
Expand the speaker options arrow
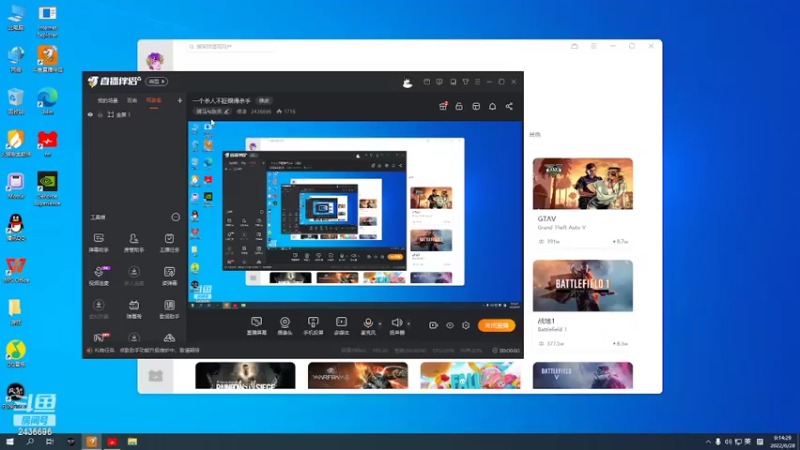click(x=409, y=323)
